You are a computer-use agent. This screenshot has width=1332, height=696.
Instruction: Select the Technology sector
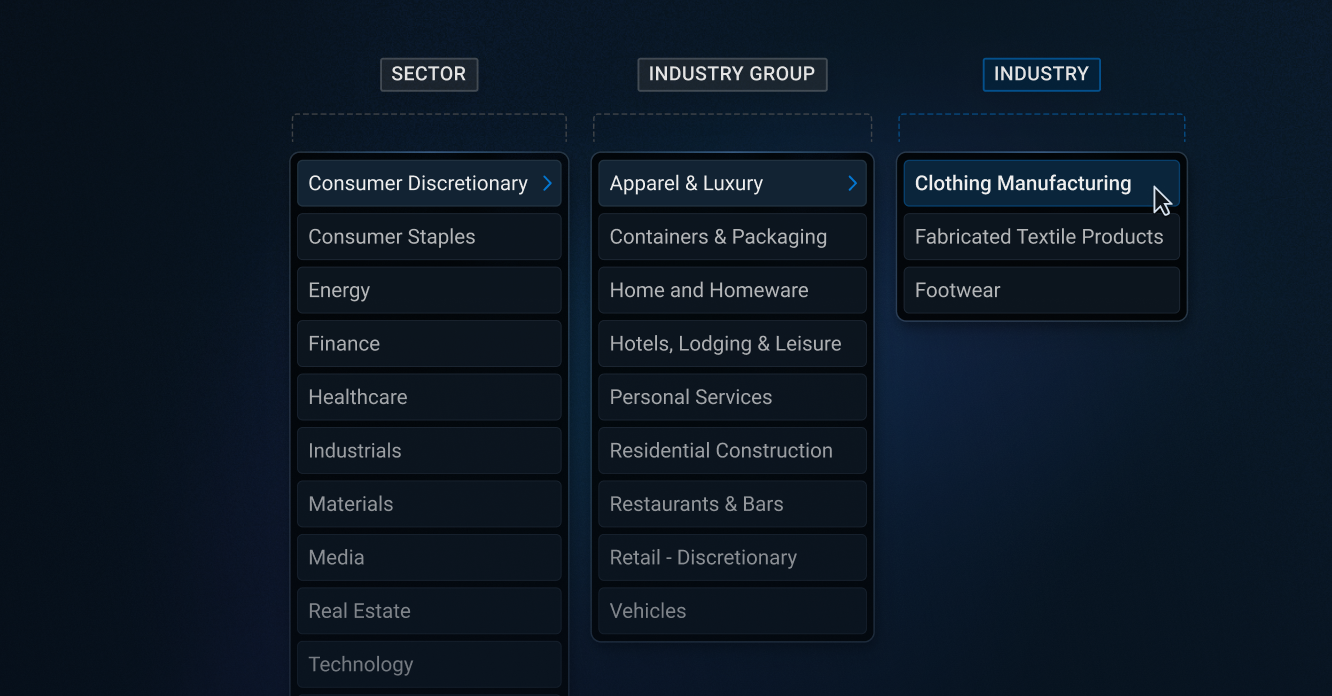(428, 664)
